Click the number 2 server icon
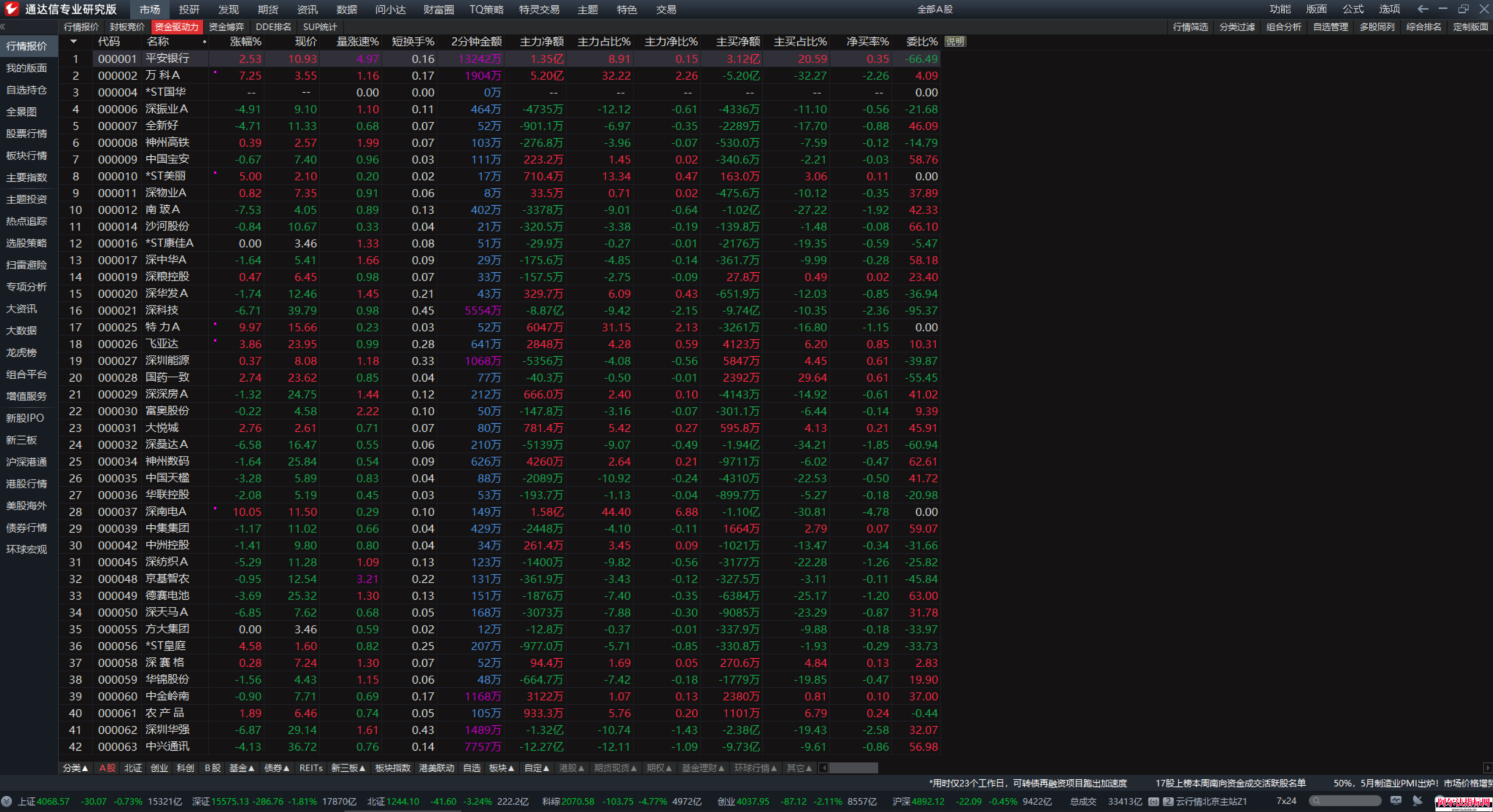 tap(1168, 802)
